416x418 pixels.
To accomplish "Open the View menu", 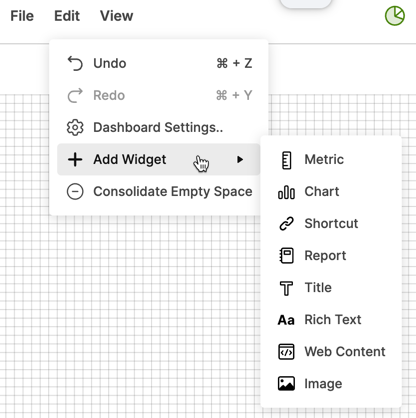I will coord(117,16).
